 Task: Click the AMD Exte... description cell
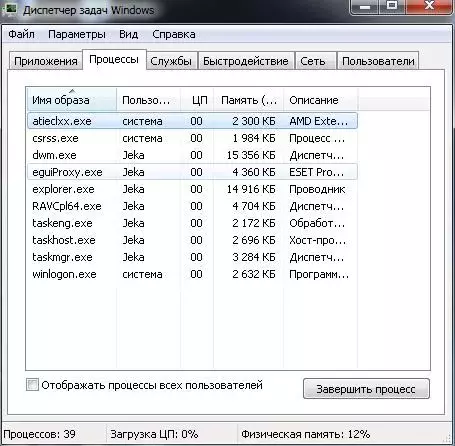click(x=318, y=121)
